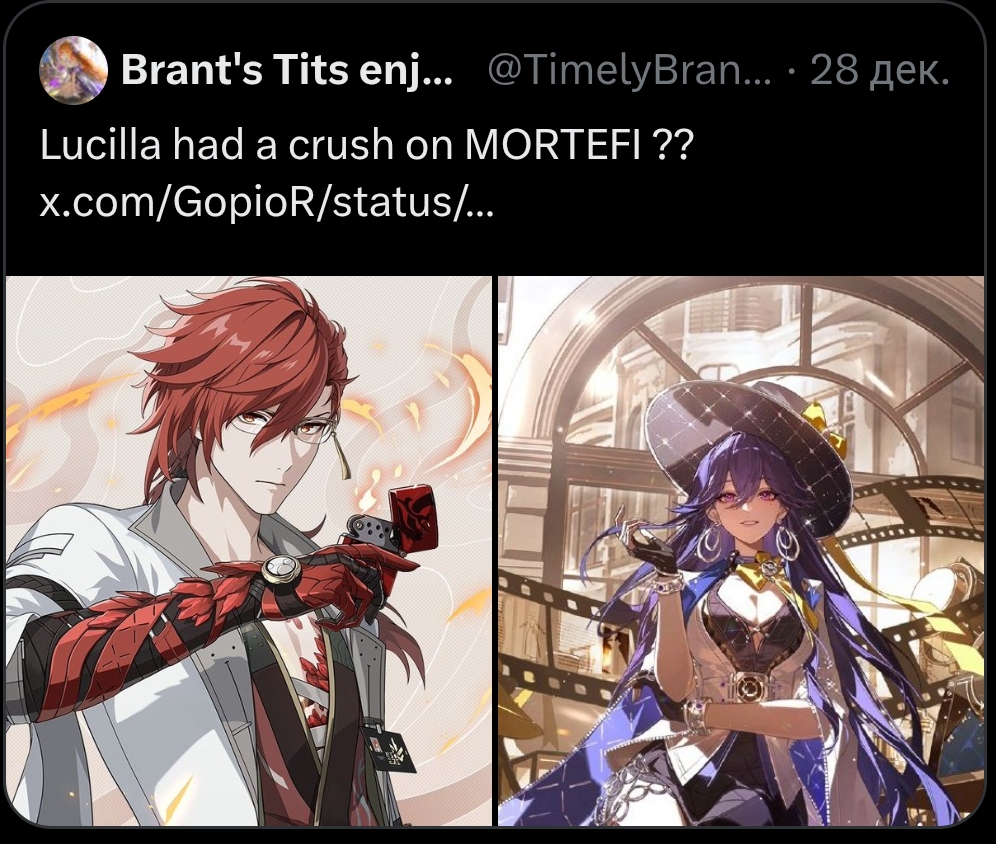996x844 pixels.
Task: Click the yellow necktie on the purple-haired girl
Action: point(763,567)
